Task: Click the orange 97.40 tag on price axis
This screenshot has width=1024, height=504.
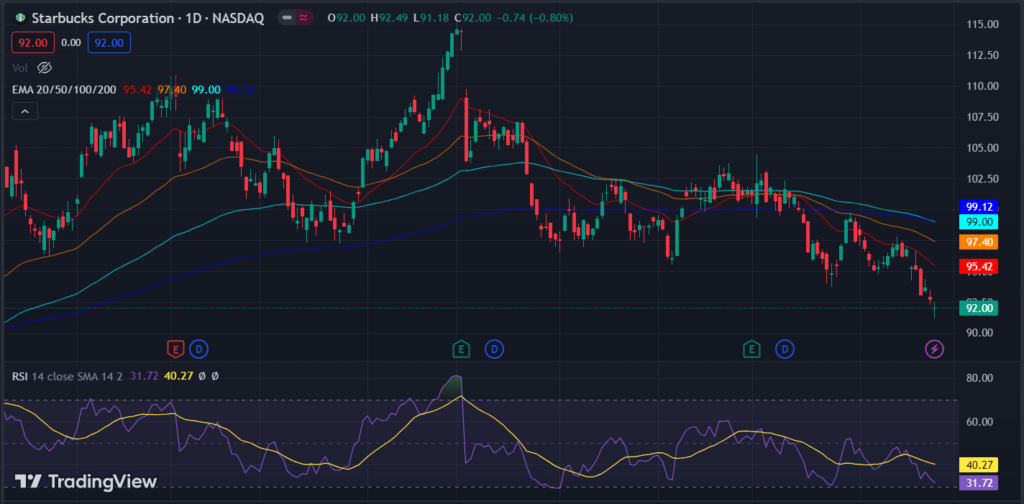Action: (x=979, y=242)
